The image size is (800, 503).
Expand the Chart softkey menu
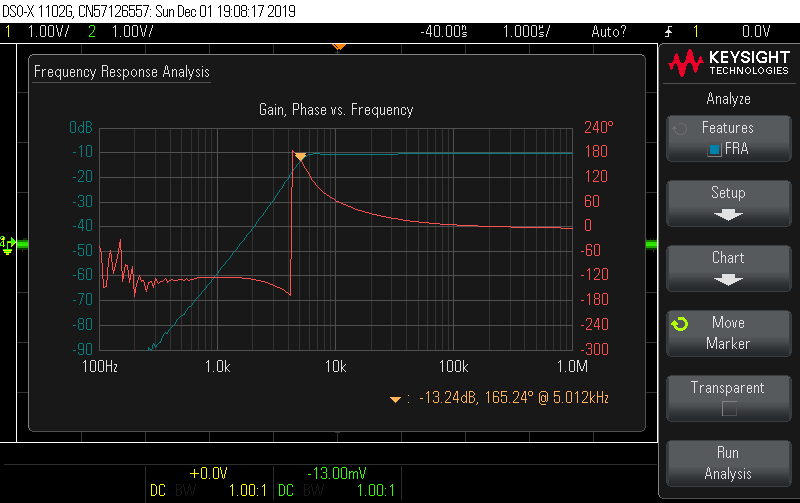(x=728, y=267)
